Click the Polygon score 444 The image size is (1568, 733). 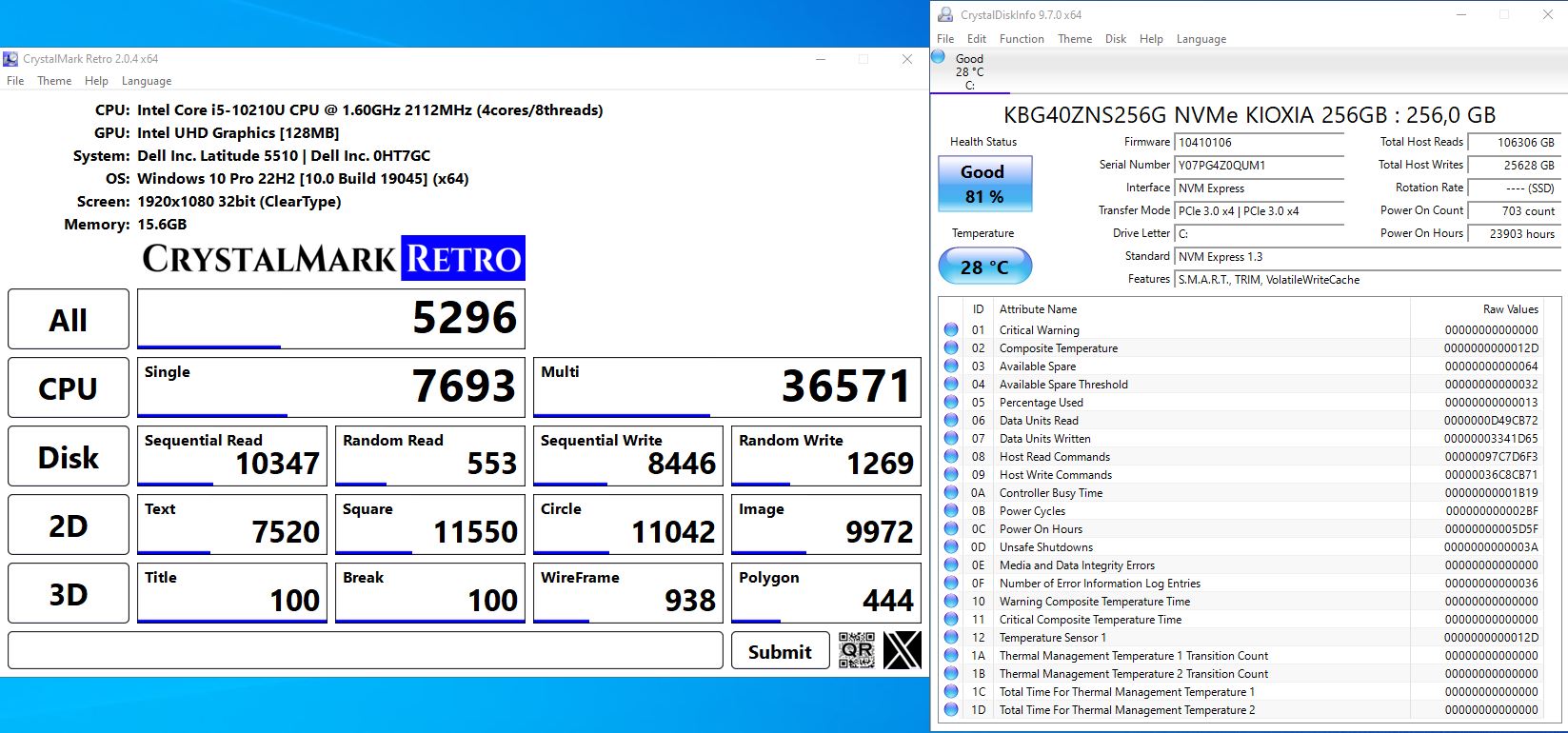(826, 593)
